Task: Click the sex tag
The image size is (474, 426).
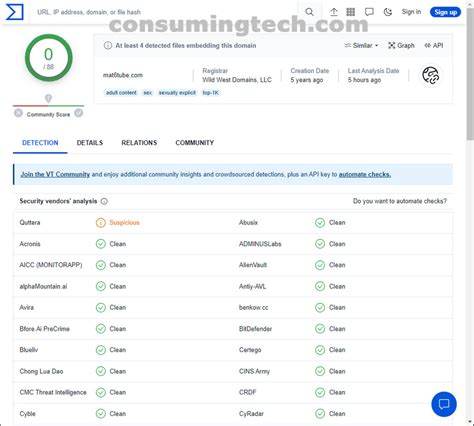Action: point(148,93)
